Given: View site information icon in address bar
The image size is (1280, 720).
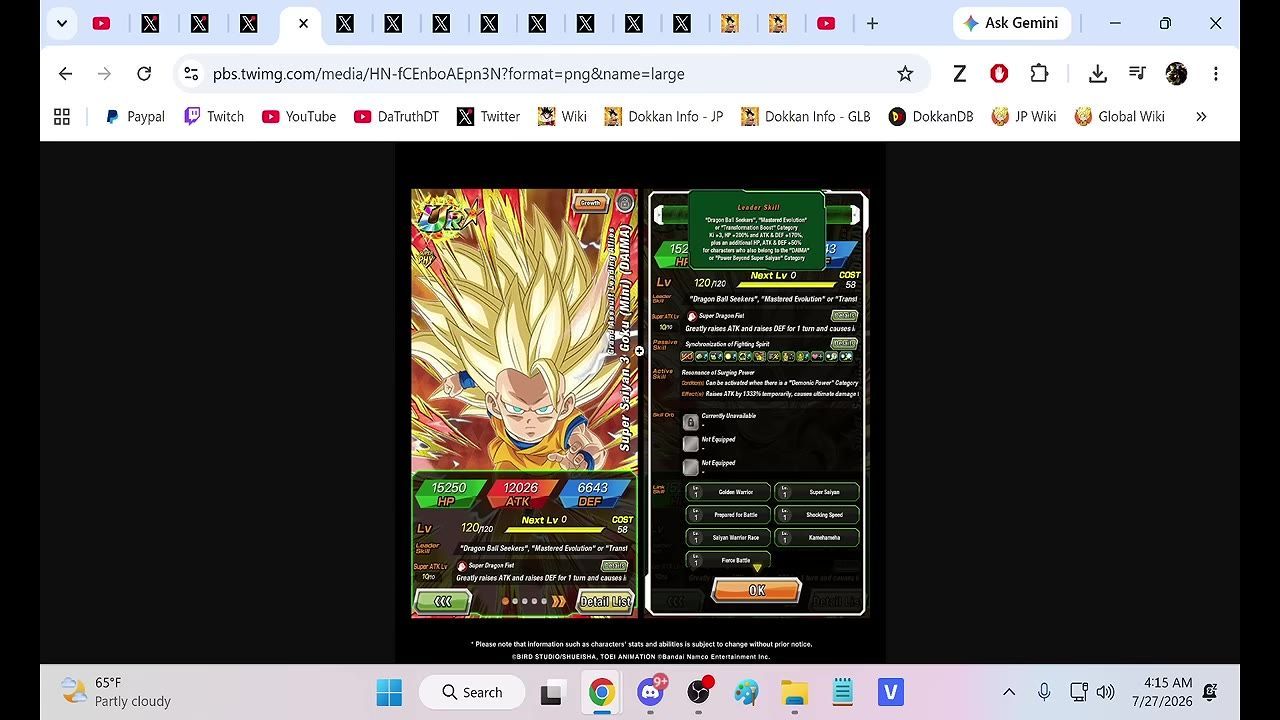Looking at the screenshot, I should click(x=191, y=74).
